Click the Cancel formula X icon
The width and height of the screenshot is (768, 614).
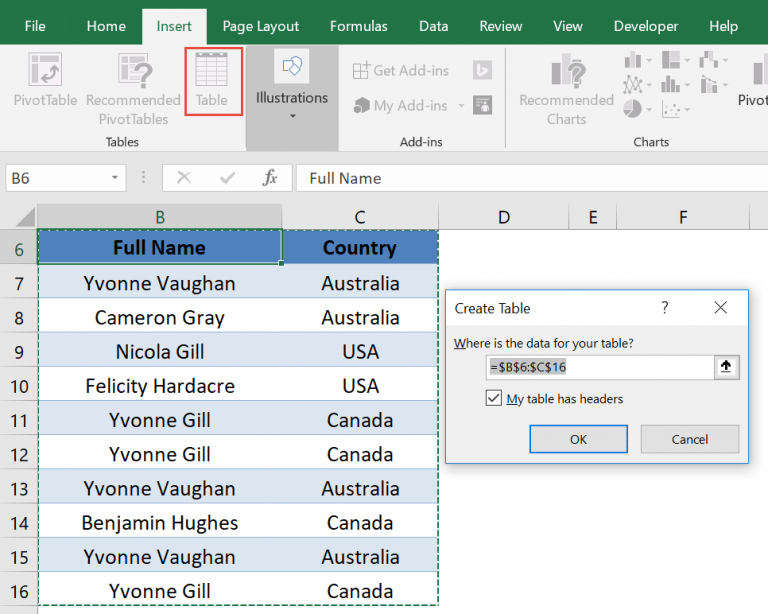pos(184,178)
